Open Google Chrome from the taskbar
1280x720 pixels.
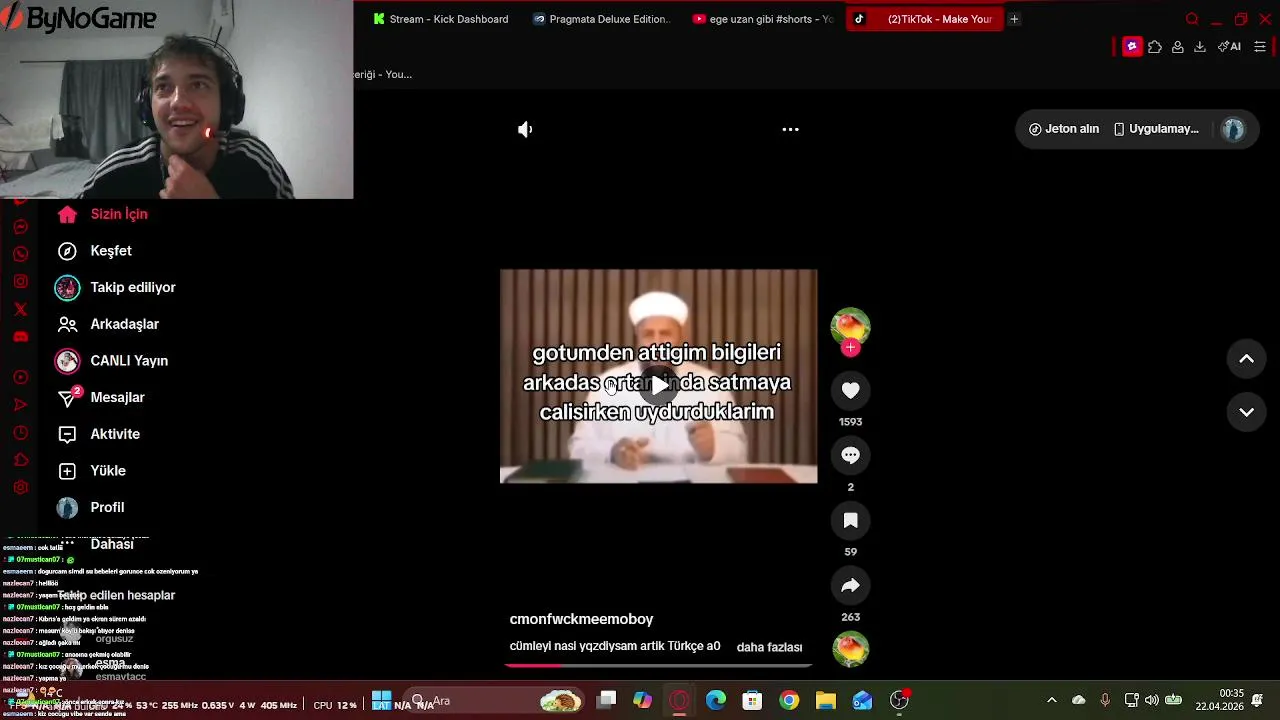pyautogui.click(x=789, y=701)
